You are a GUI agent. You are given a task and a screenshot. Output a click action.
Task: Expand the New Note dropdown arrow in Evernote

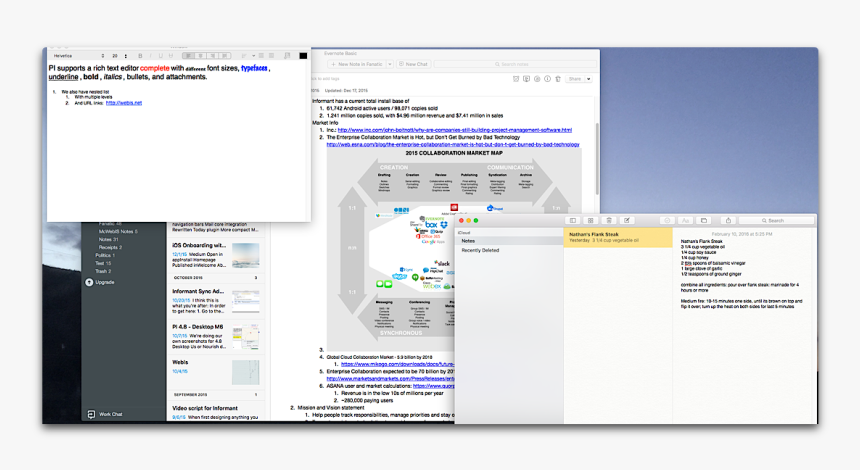[x=390, y=64]
